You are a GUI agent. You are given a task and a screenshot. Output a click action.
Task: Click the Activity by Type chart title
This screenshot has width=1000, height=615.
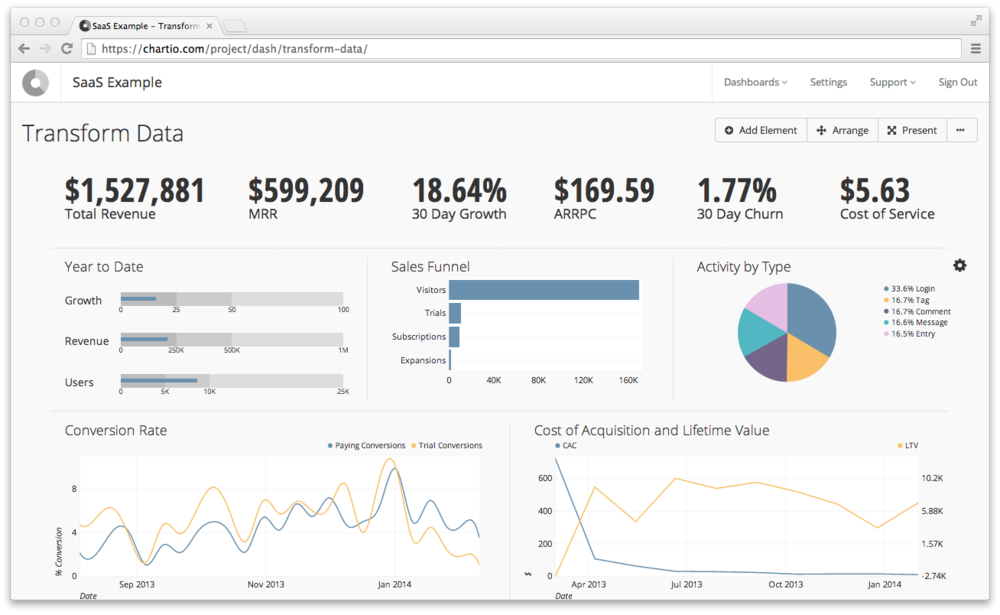coord(744,267)
